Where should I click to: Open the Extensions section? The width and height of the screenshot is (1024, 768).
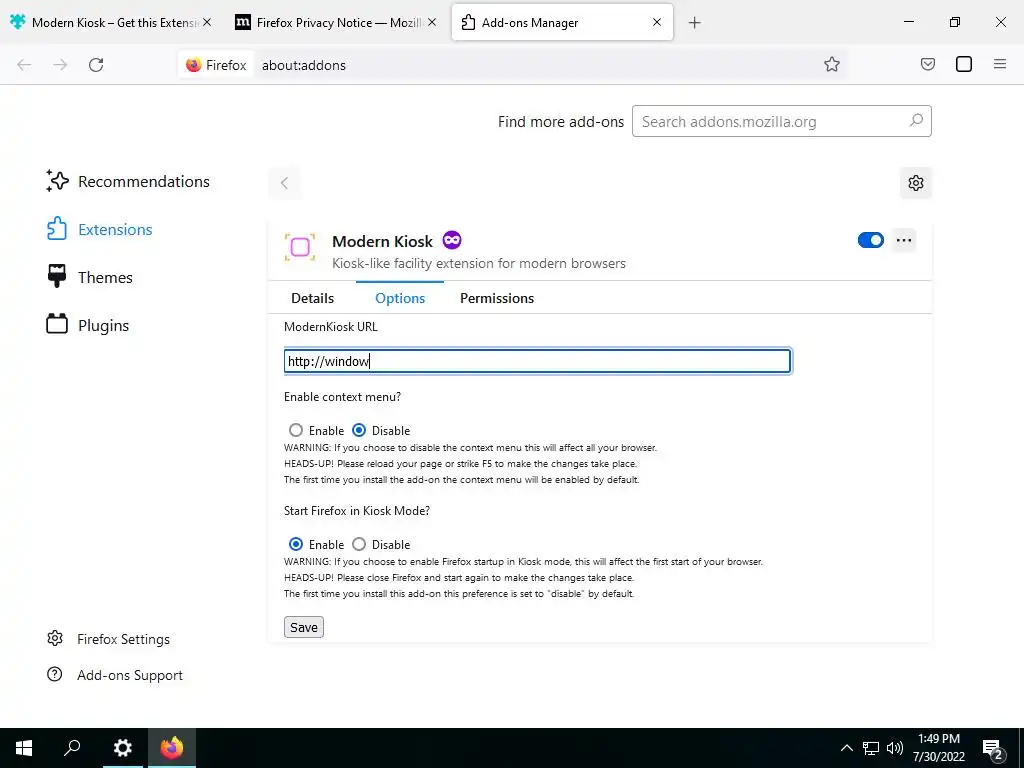tap(99, 229)
